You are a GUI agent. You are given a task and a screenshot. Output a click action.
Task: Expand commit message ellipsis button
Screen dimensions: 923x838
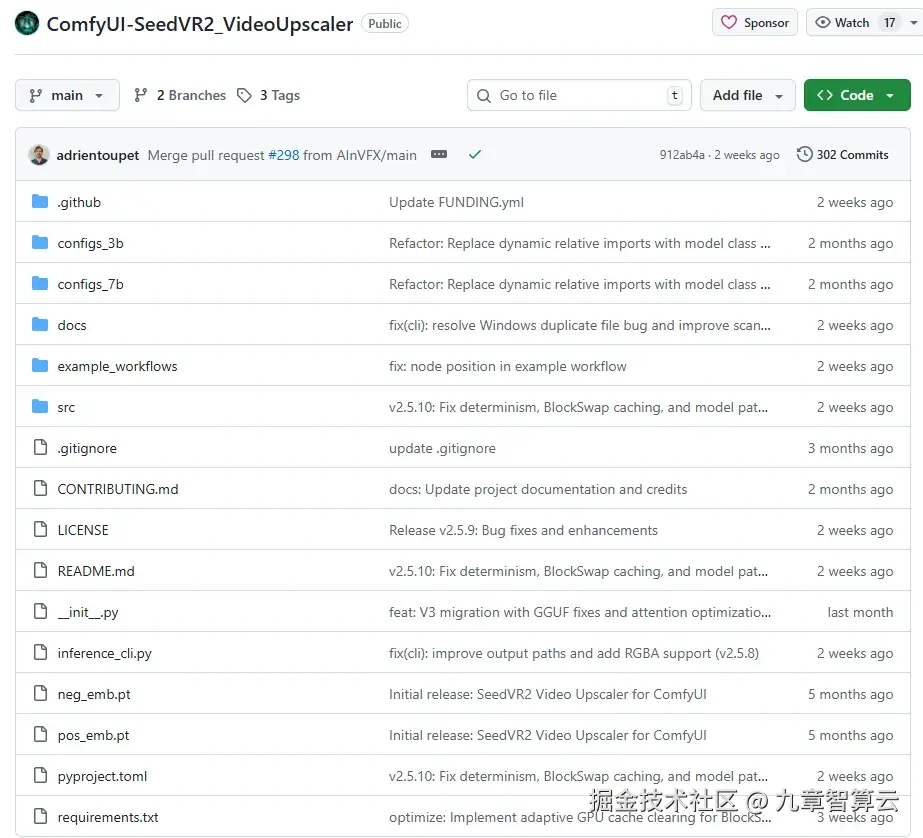coord(439,154)
